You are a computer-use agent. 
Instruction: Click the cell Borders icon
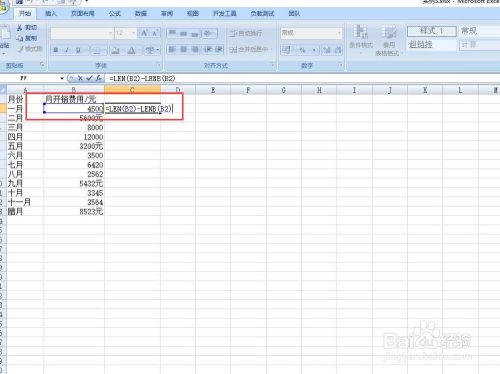point(96,50)
